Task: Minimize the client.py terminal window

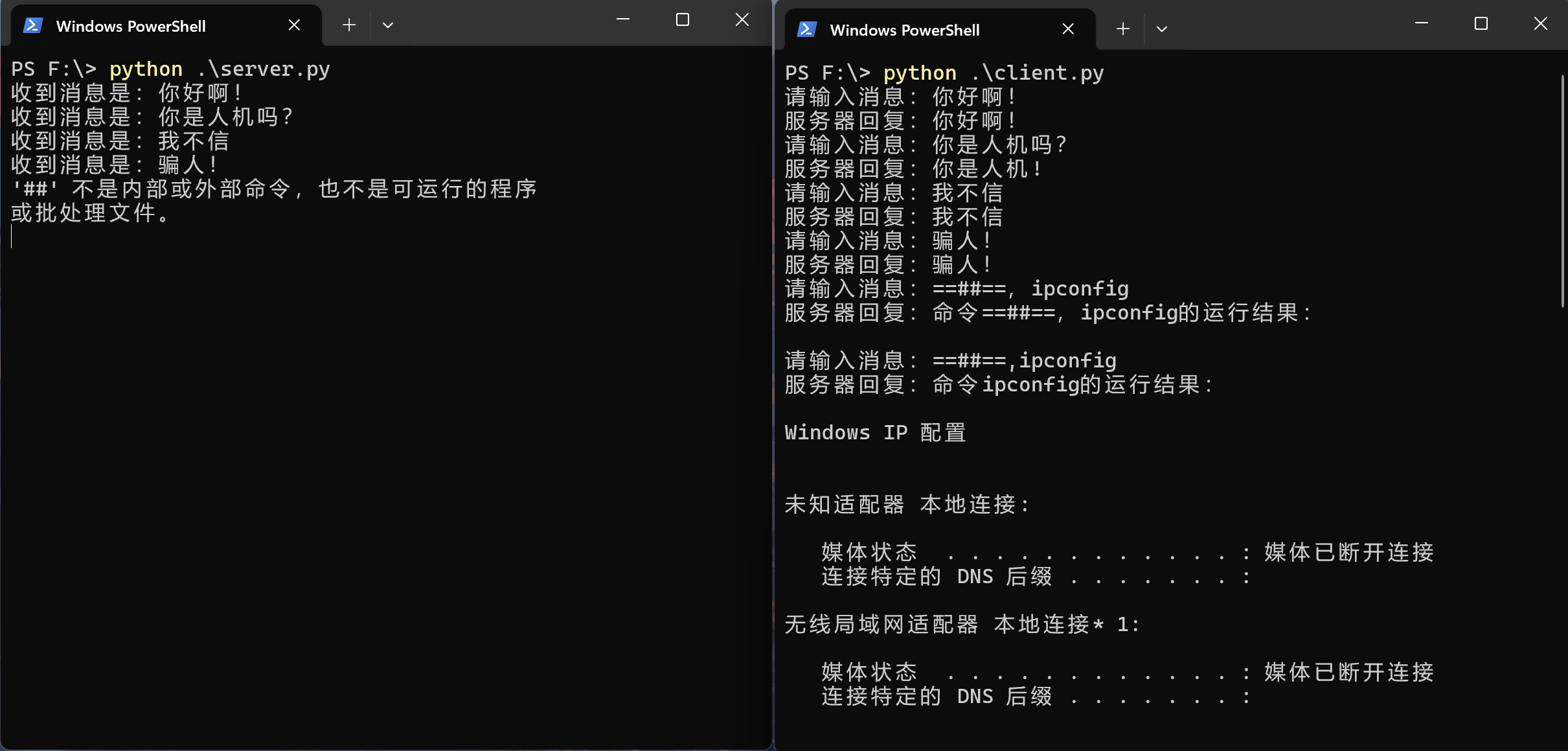Action: (1422, 24)
